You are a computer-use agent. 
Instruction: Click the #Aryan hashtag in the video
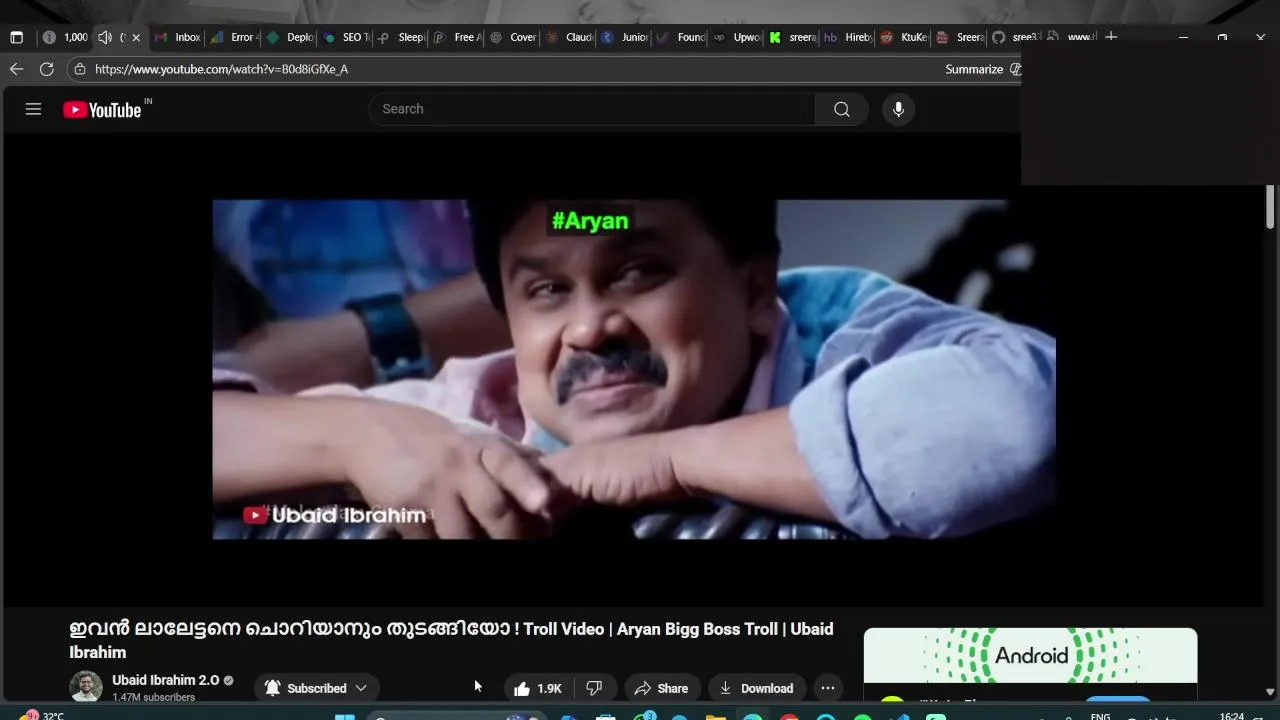590,221
